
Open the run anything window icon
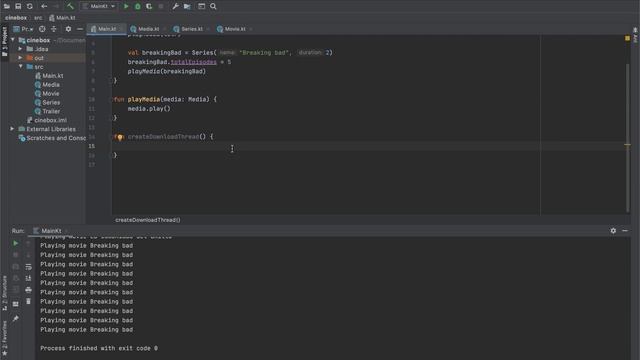coord(201,6)
